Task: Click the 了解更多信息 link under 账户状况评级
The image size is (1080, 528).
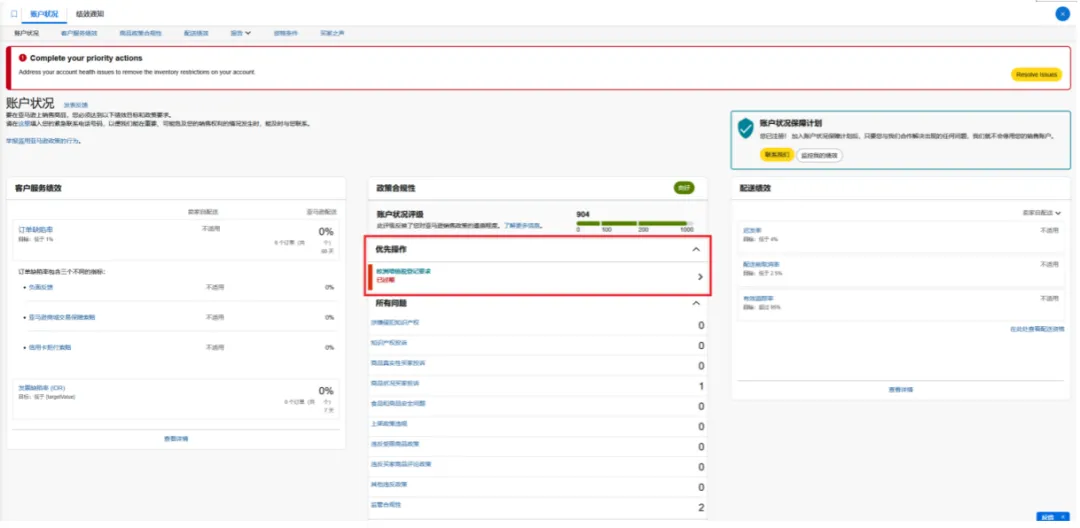Action: 523,225
